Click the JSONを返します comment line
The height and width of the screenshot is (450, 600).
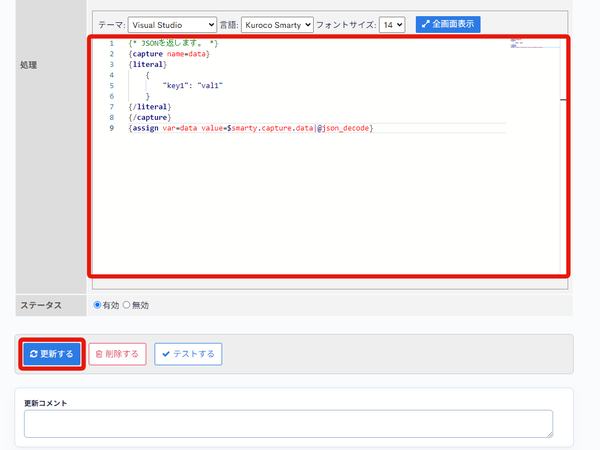tap(173, 43)
